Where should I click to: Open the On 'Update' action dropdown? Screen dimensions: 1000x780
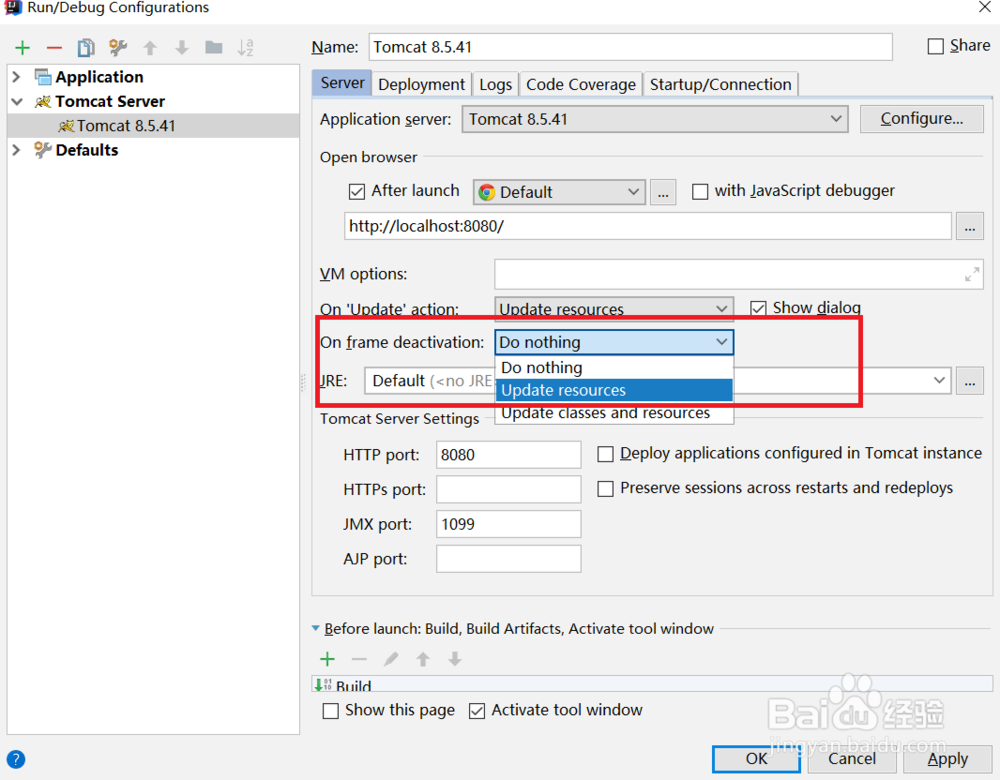[x=614, y=309]
